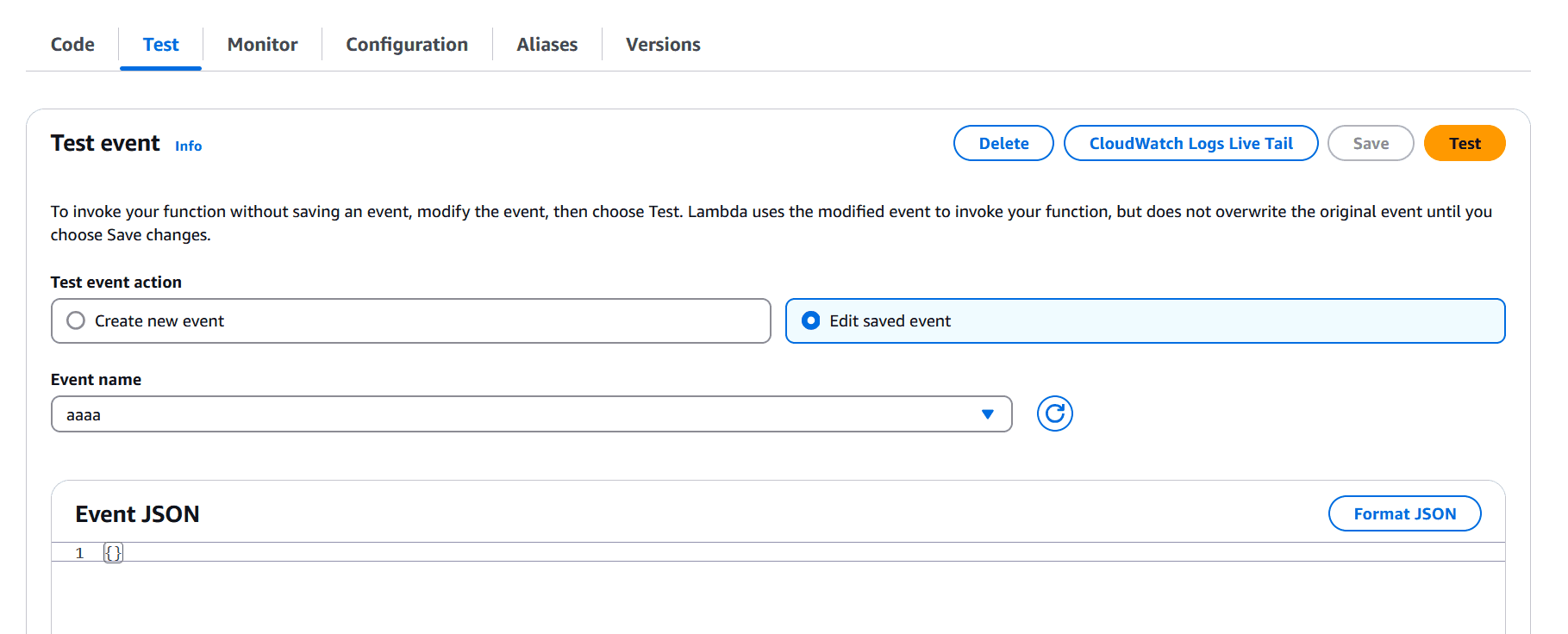Open the Configuration tab
This screenshot has height=634, width=1568.
click(x=407, y=45)
